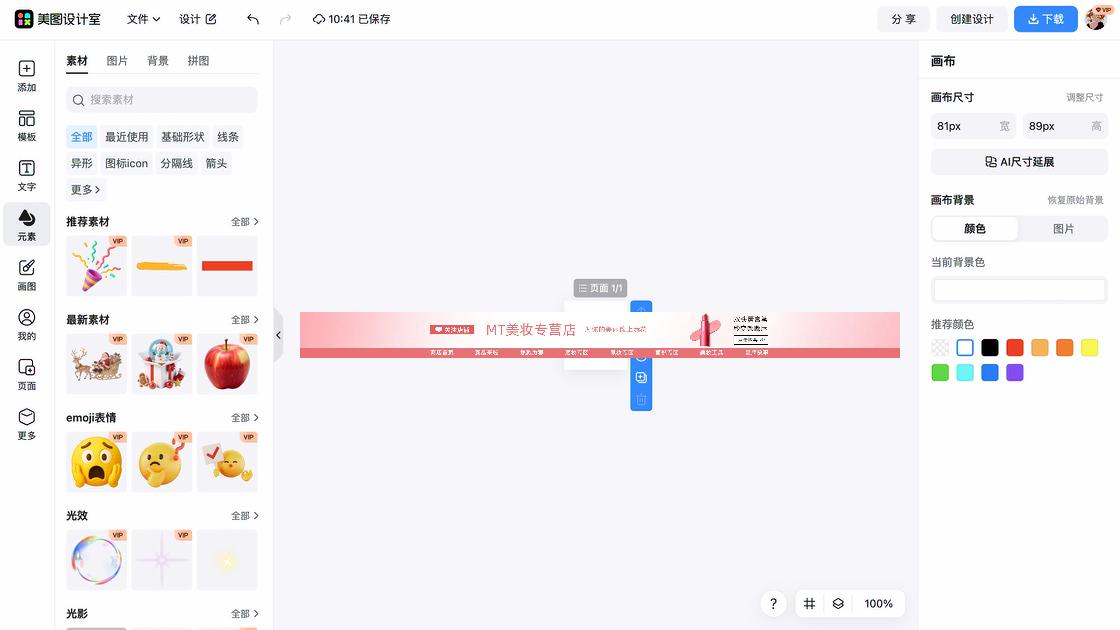Duplicate the page via blue copy icon
The image size is (1120, 630).
pos(640,377)
